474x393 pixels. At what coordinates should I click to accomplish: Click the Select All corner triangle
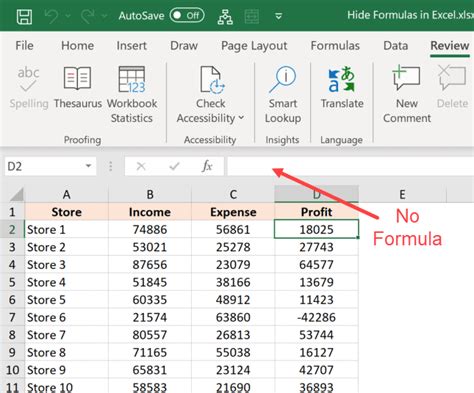17,194
